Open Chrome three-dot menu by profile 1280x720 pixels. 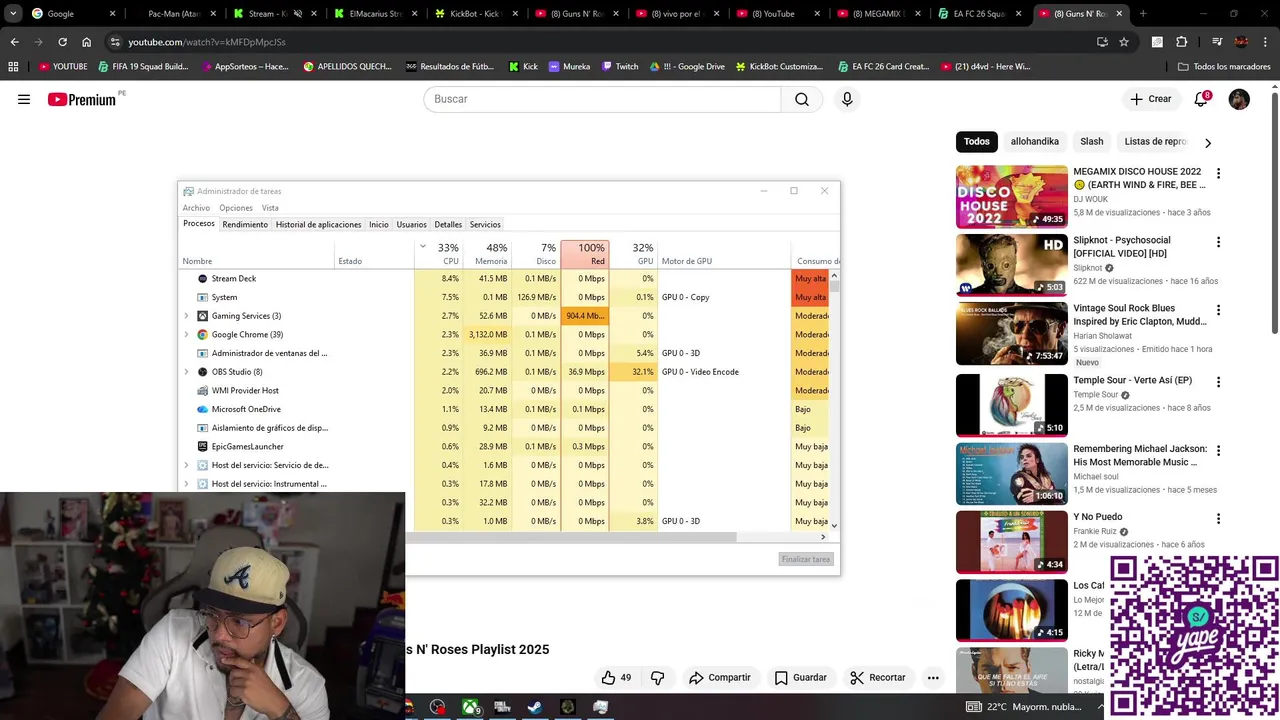coord(1265,42)
